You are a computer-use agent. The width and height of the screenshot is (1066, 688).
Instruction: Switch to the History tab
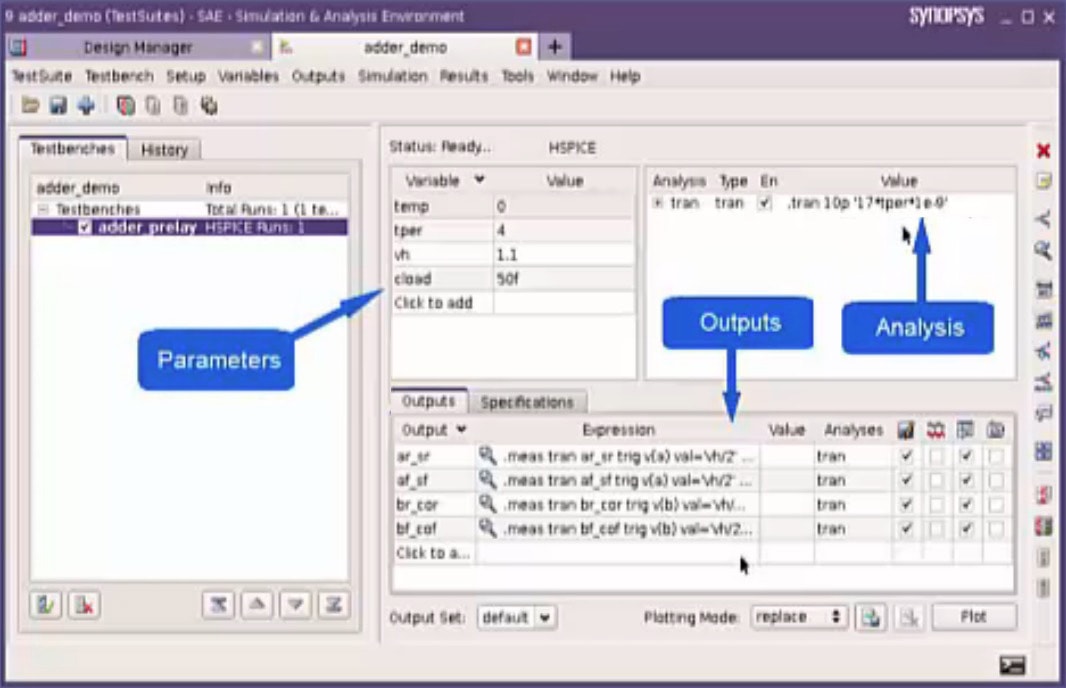(164, 149)
